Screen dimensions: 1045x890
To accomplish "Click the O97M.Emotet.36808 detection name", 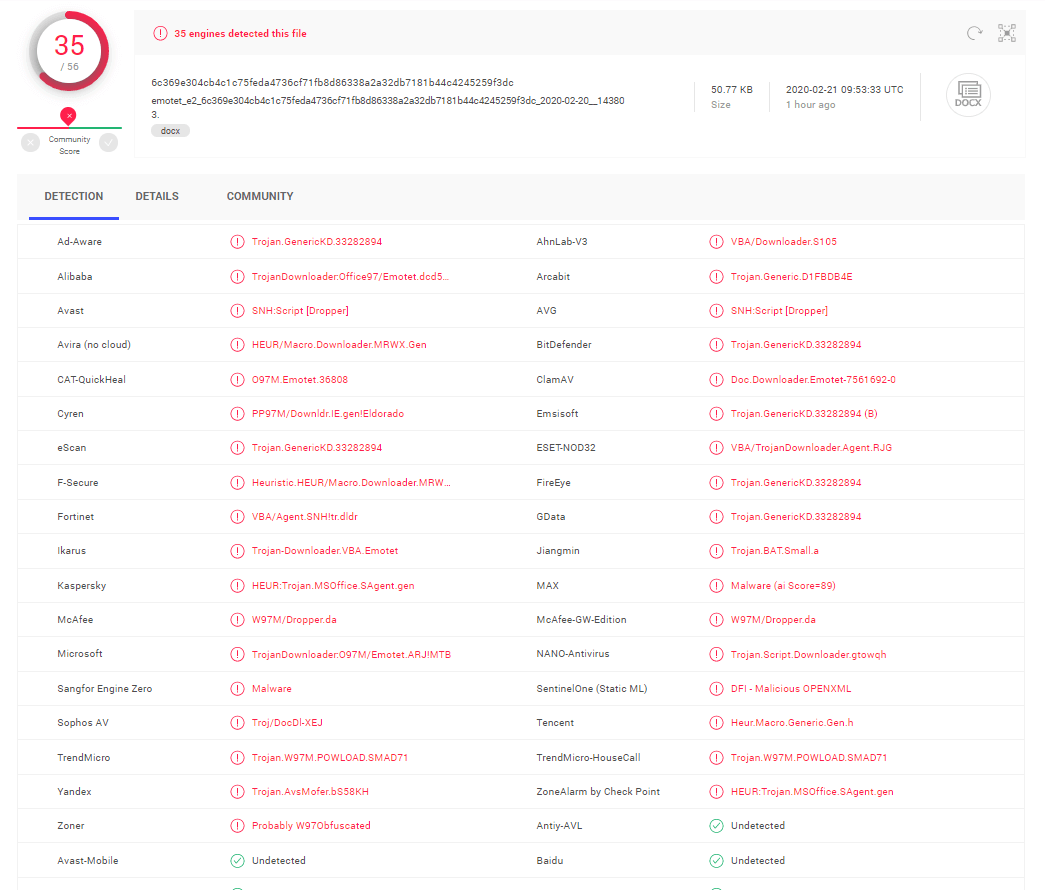I will coord(300,380).
